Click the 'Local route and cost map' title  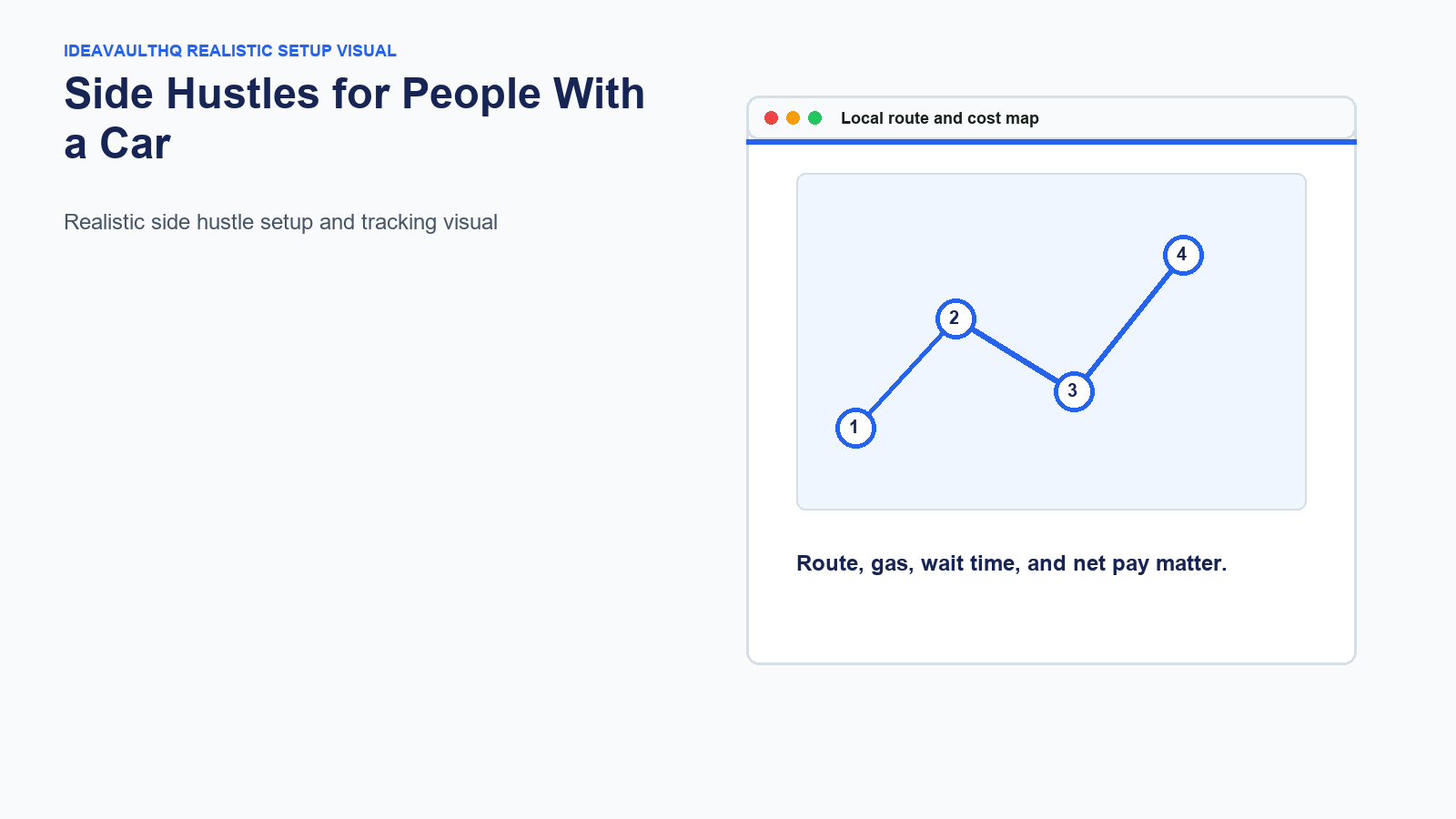tap(939, 118)
